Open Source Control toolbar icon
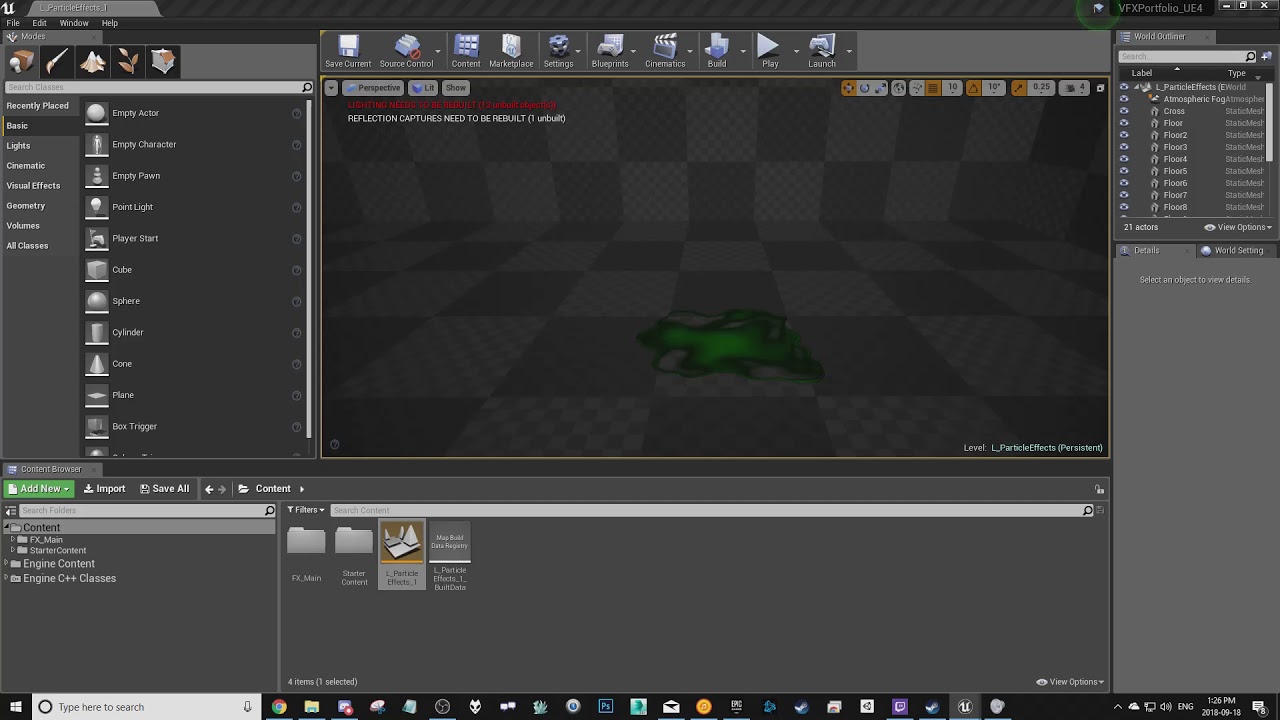Screen dimensions: 1280x720 tap(406, 51)
